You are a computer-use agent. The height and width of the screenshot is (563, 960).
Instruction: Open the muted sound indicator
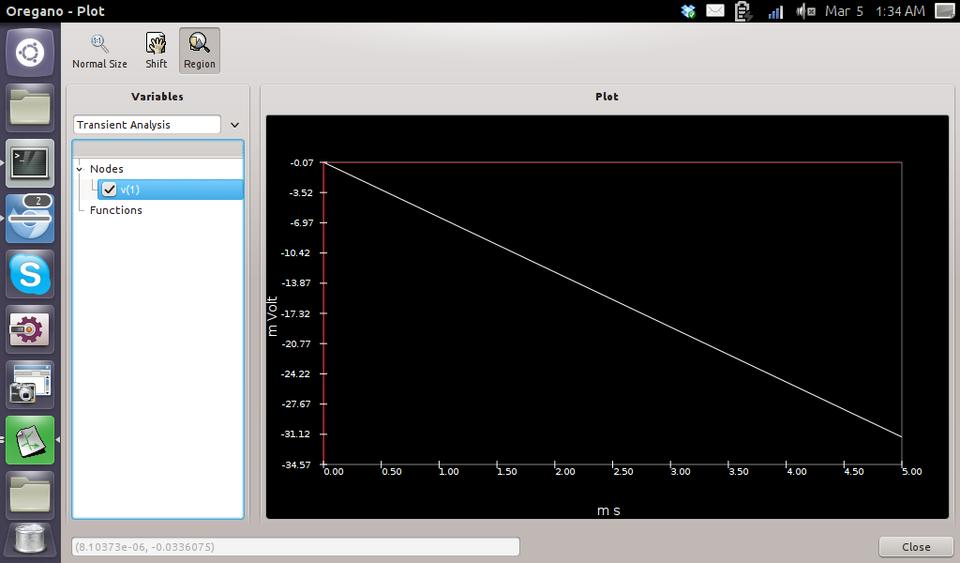click(805, 11)
